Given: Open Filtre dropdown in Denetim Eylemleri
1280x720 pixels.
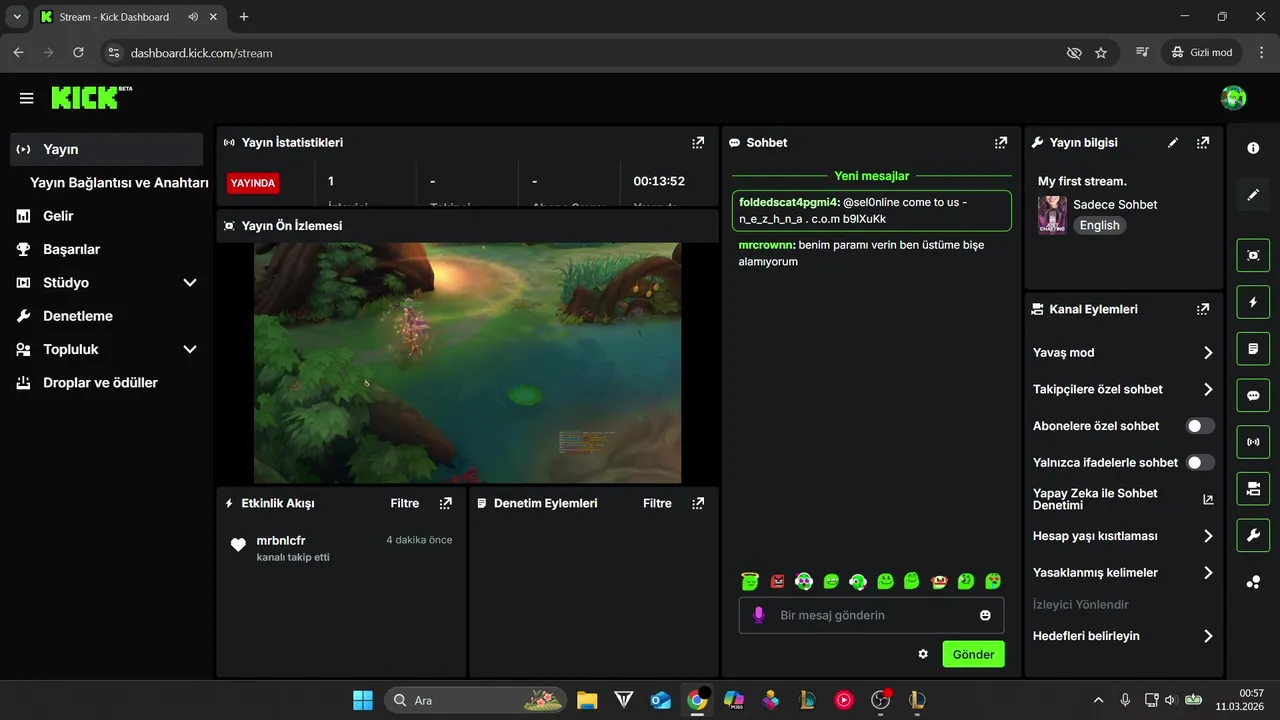Looking at the screenshot, I should click(x=657, y=503).
